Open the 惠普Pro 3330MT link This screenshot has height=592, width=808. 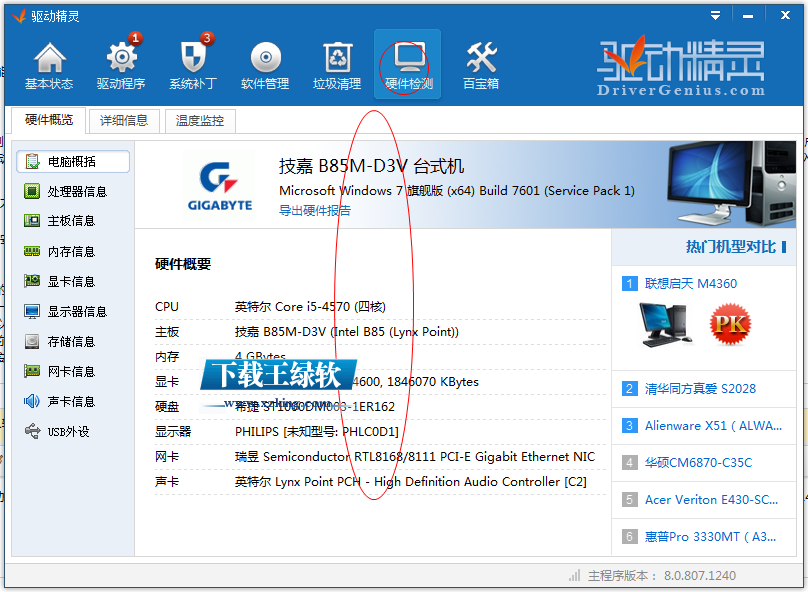pyautogui.click(x=710, y=537)
